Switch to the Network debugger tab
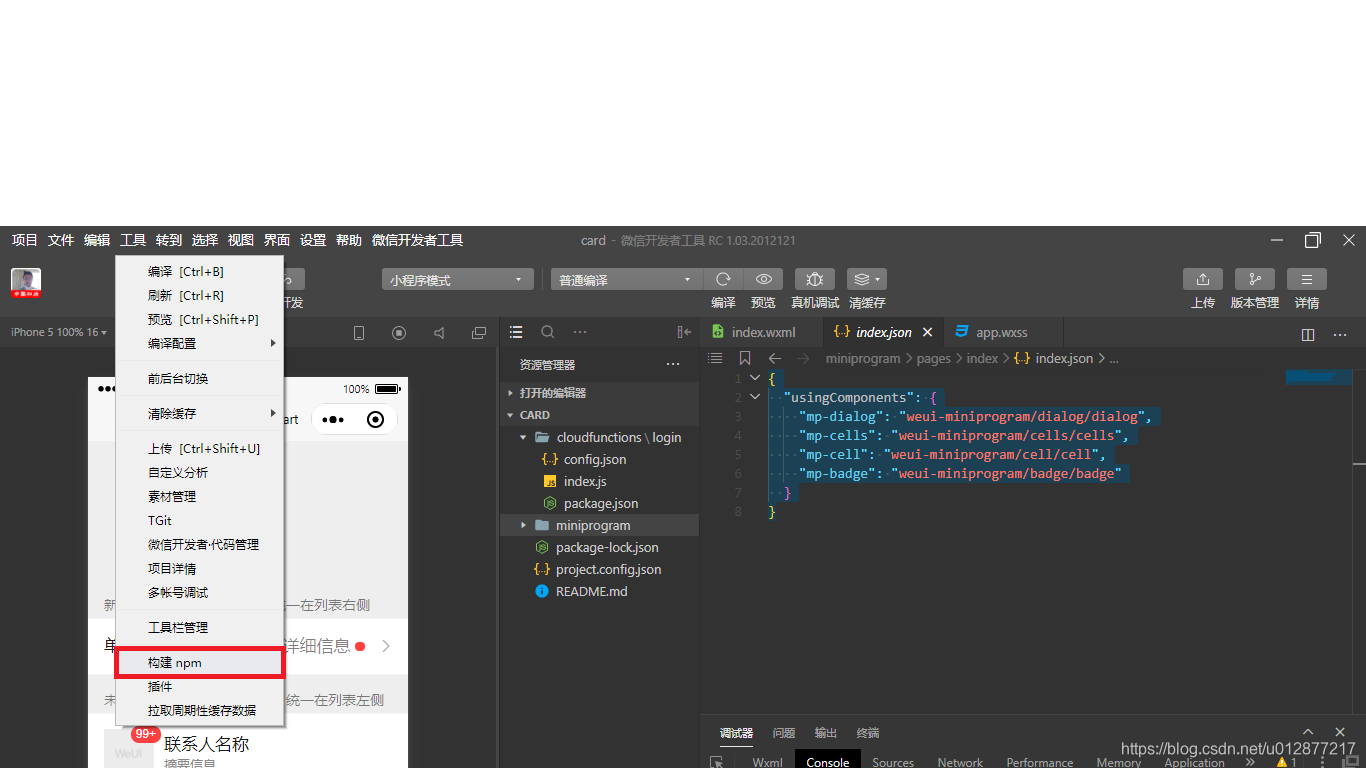 pos(960,762)
